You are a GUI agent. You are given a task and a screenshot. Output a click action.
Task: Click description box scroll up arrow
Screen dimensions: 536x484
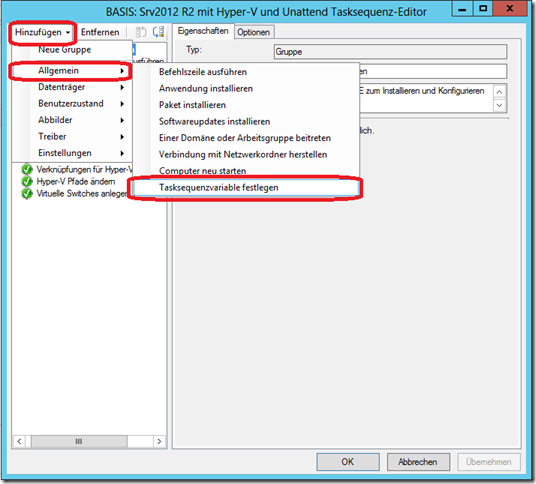499,92
